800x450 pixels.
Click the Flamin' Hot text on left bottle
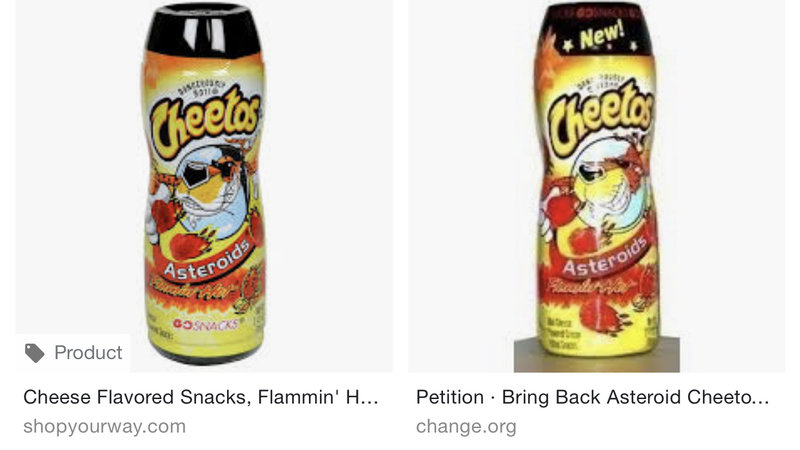click(x=190, y=290)
